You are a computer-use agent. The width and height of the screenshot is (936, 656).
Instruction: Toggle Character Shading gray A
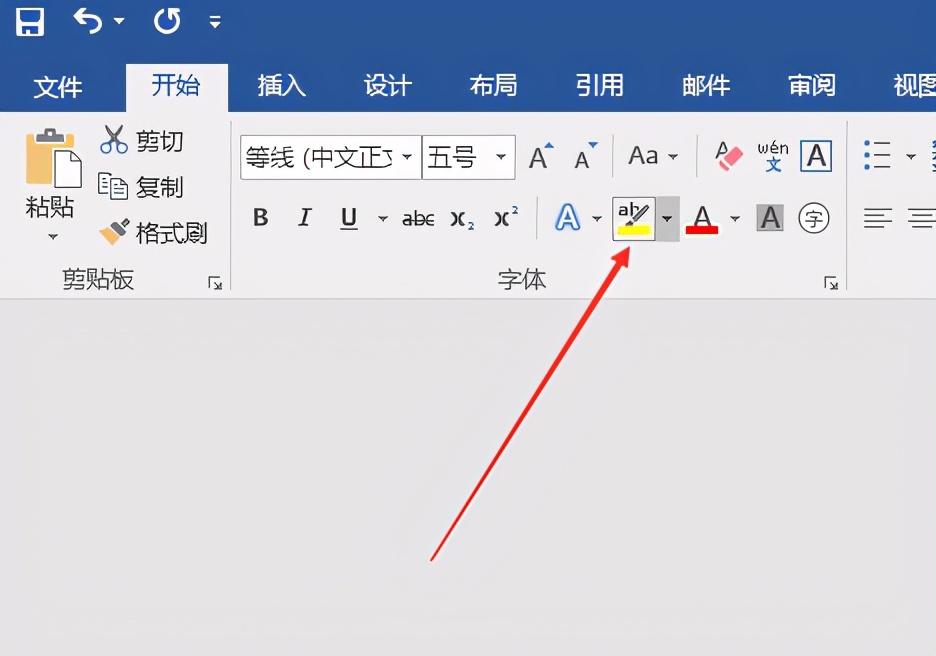[770, 218]
